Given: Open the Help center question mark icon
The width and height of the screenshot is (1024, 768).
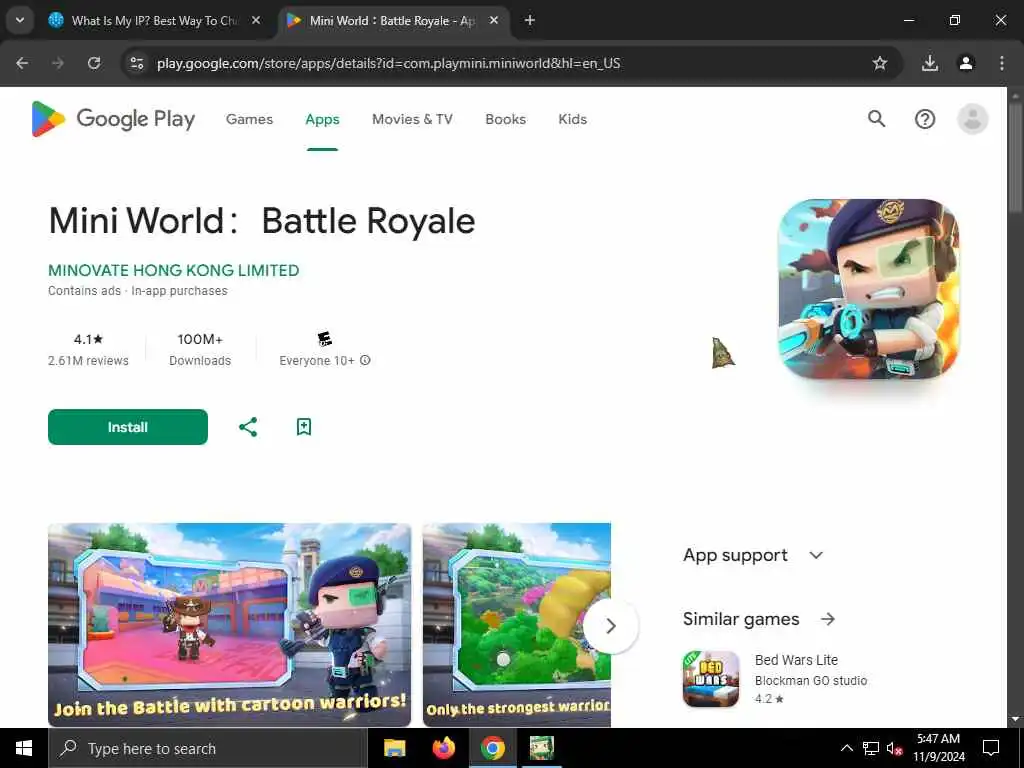Looking at the screenshot, I should pyautogui.click(x=925, y=119).
